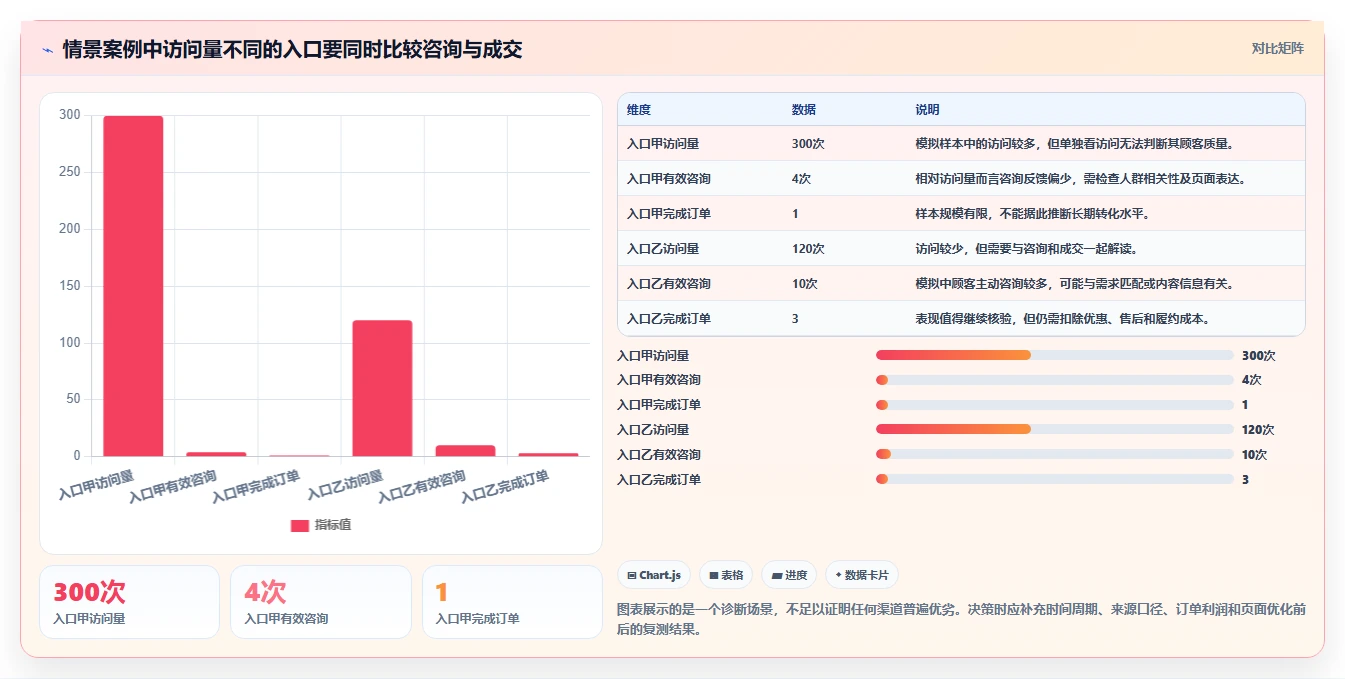
Task: Click the 入口乙有效咨询 progress bar showing 10次
Action: coord(1054,455)
